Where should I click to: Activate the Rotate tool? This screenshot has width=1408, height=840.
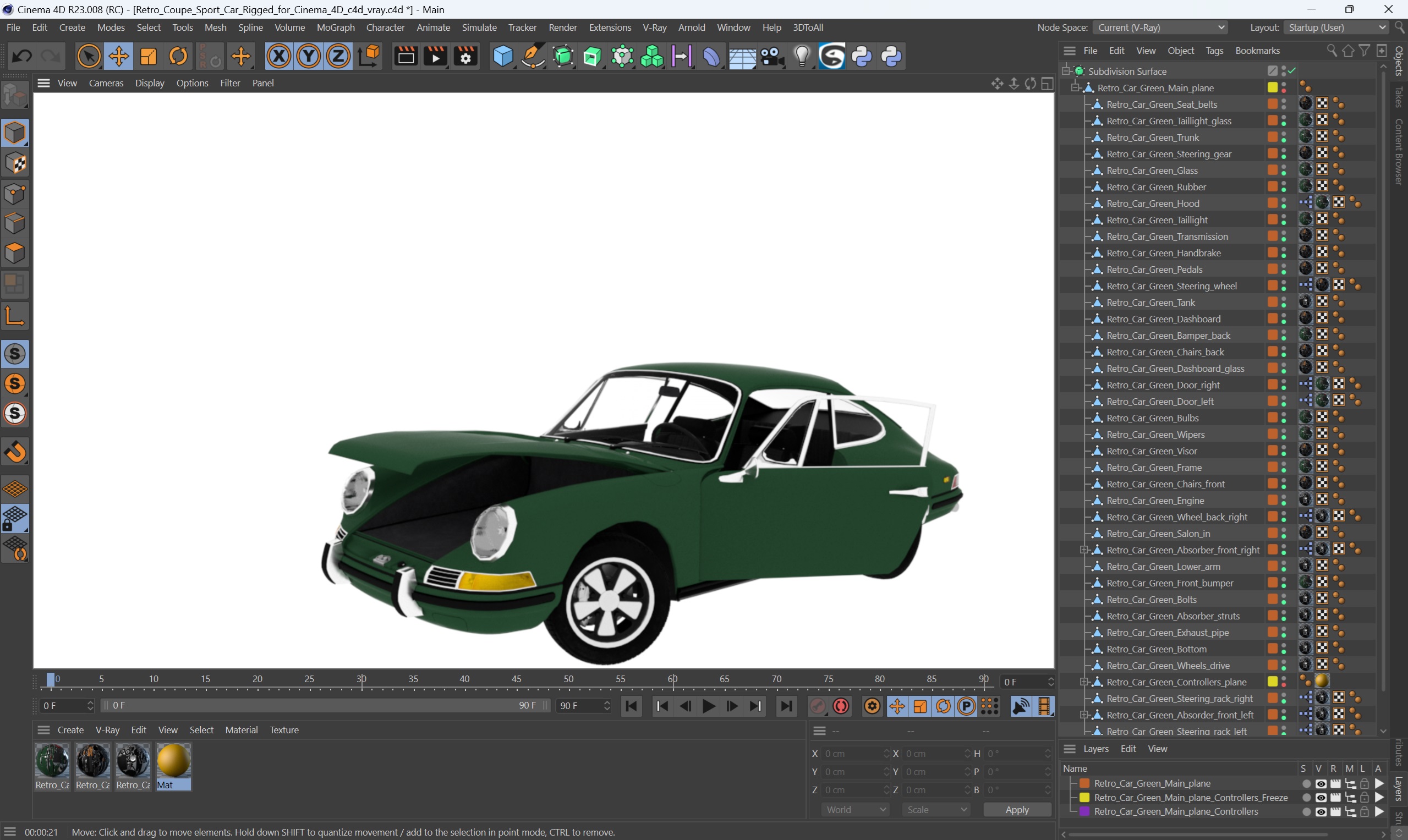[x=178, y=57]
